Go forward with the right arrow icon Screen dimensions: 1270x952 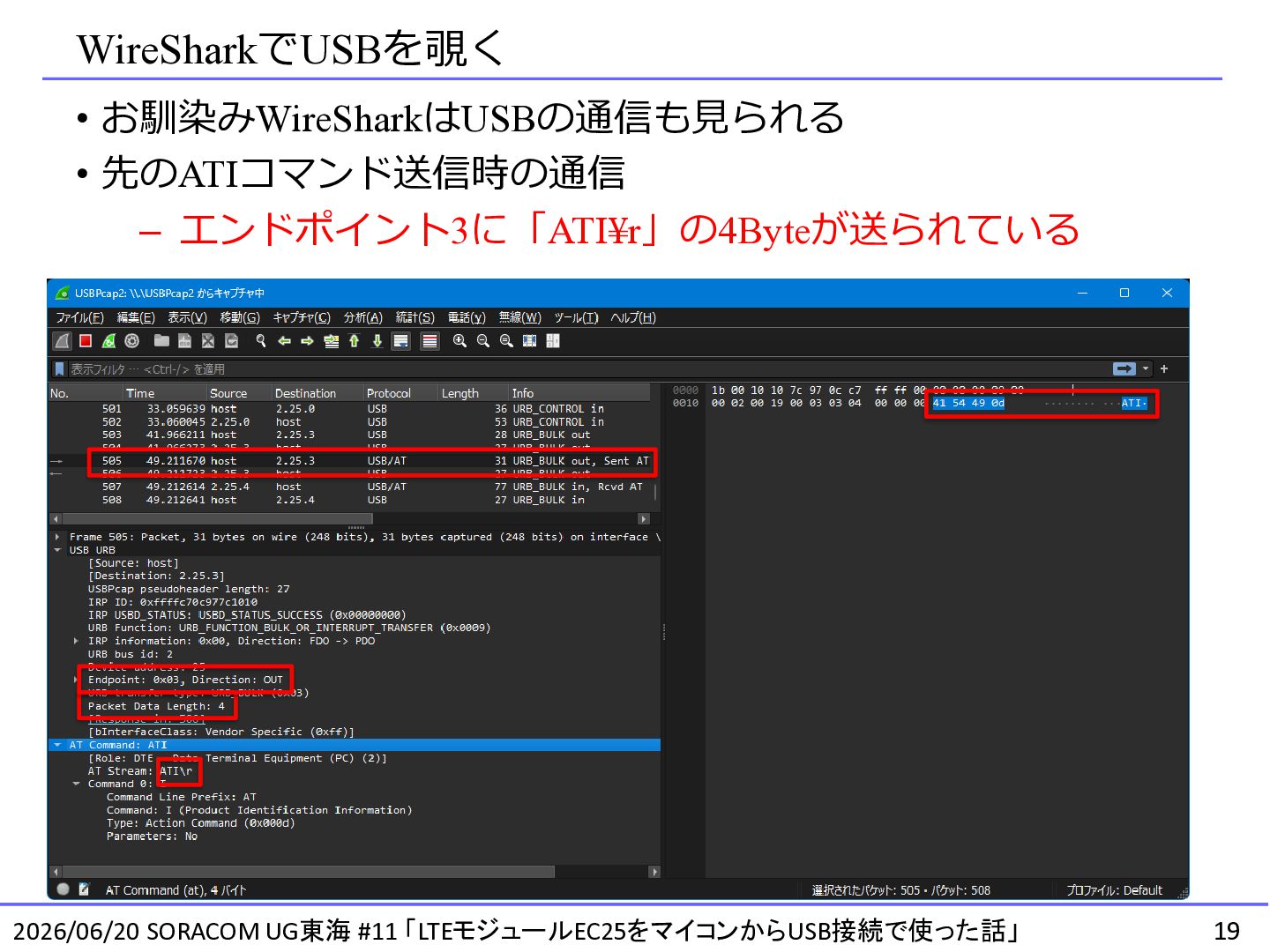tap(307, 341)
